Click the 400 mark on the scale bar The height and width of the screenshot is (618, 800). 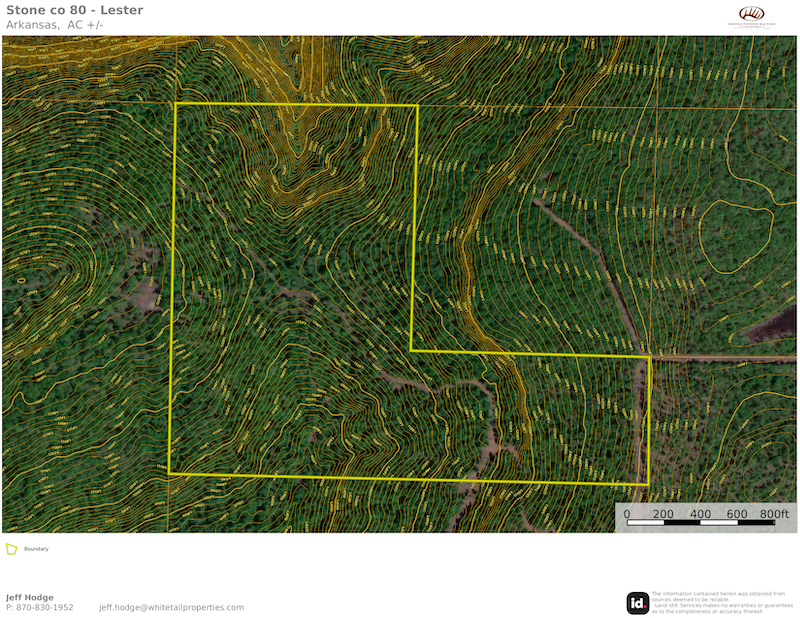pos(700,514)
